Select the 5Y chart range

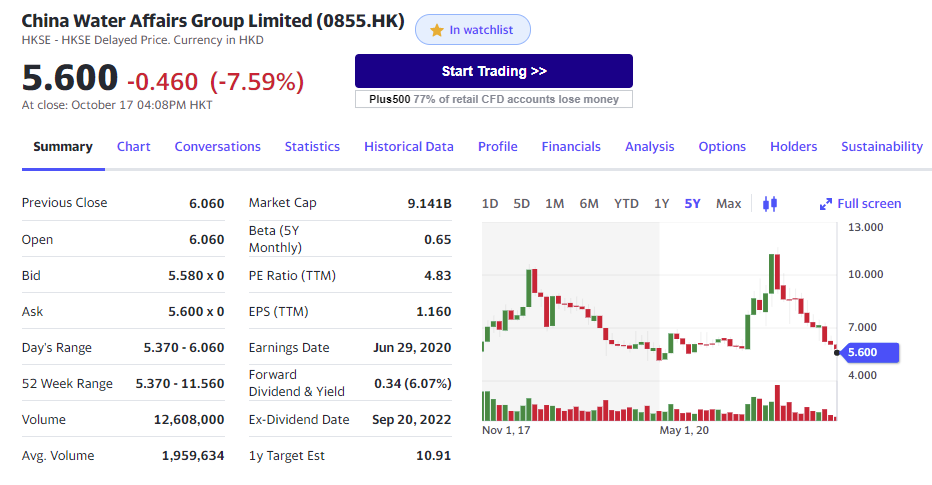[692, 204]
